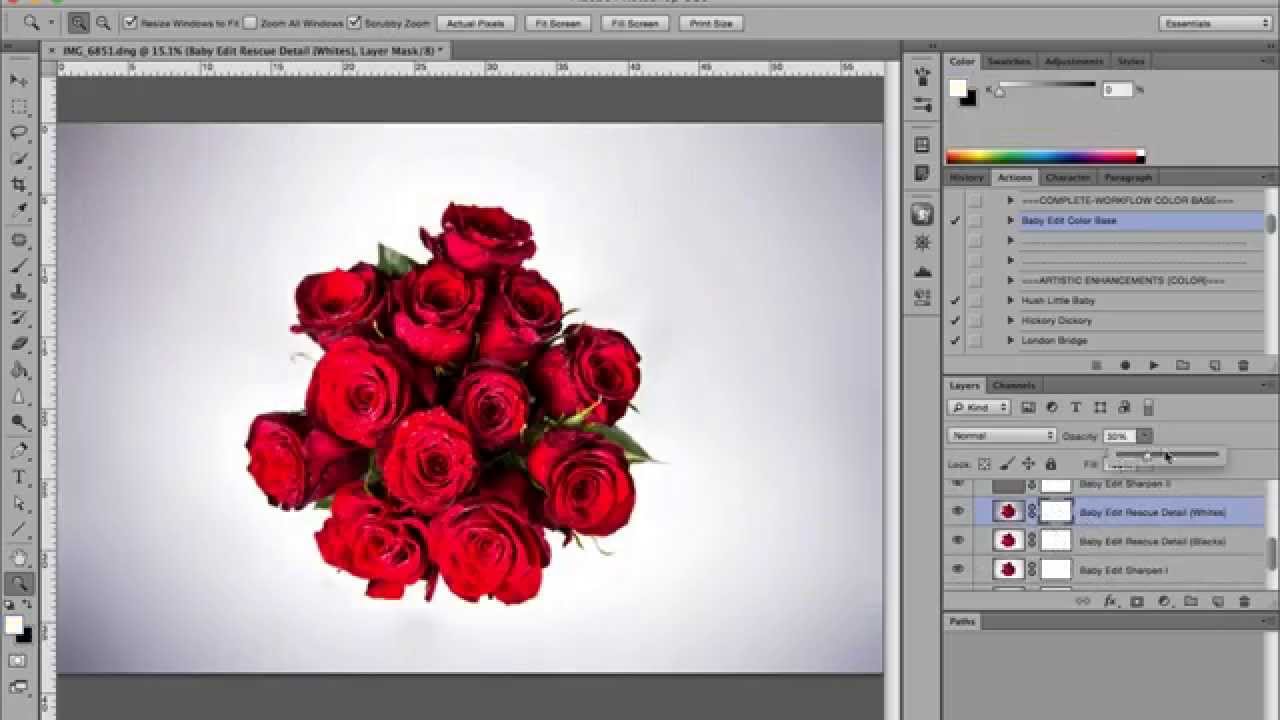The width and height of the screenshot is (1280, 720).
Task: Switch to the Swatches tab
Action: (x=1008, y=61)
